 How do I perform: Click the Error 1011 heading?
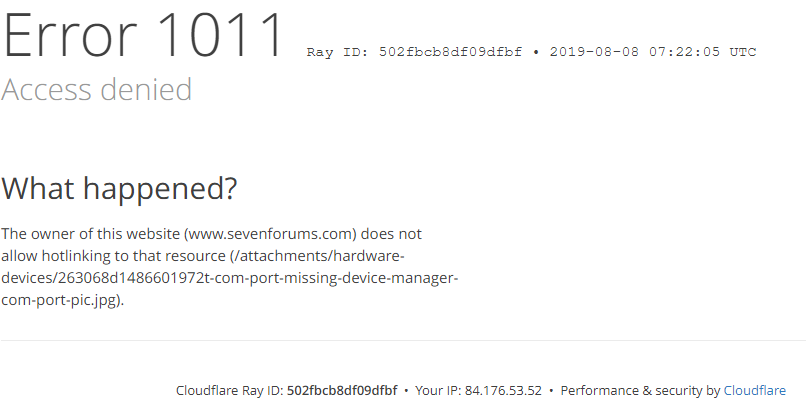click(x=143, y=35)
